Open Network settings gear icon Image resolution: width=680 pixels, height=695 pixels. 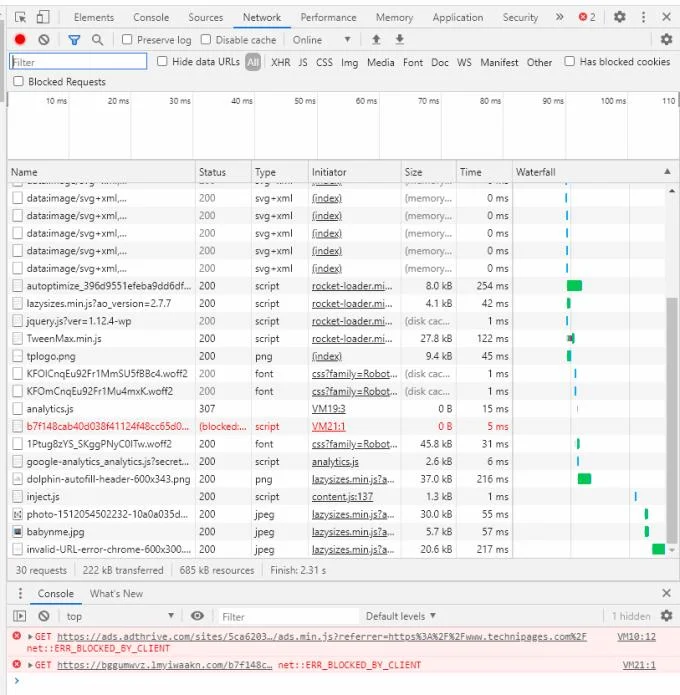[666, 39]
